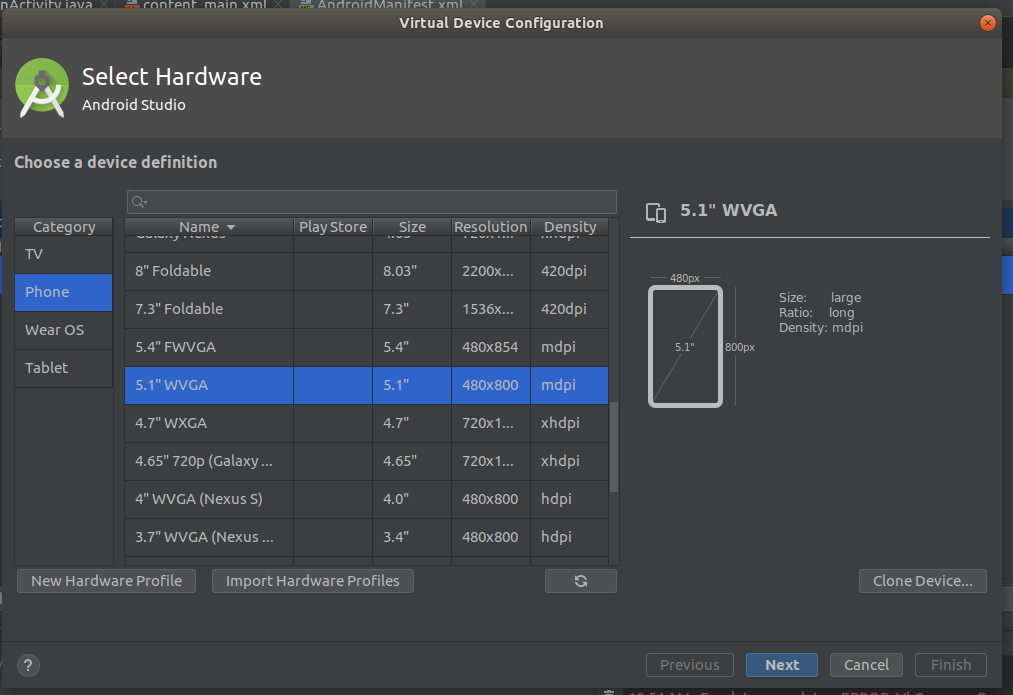Viewport: 1013px width, 695px height.
Task: Click the Clone Device... button
Action: (923, 581)
